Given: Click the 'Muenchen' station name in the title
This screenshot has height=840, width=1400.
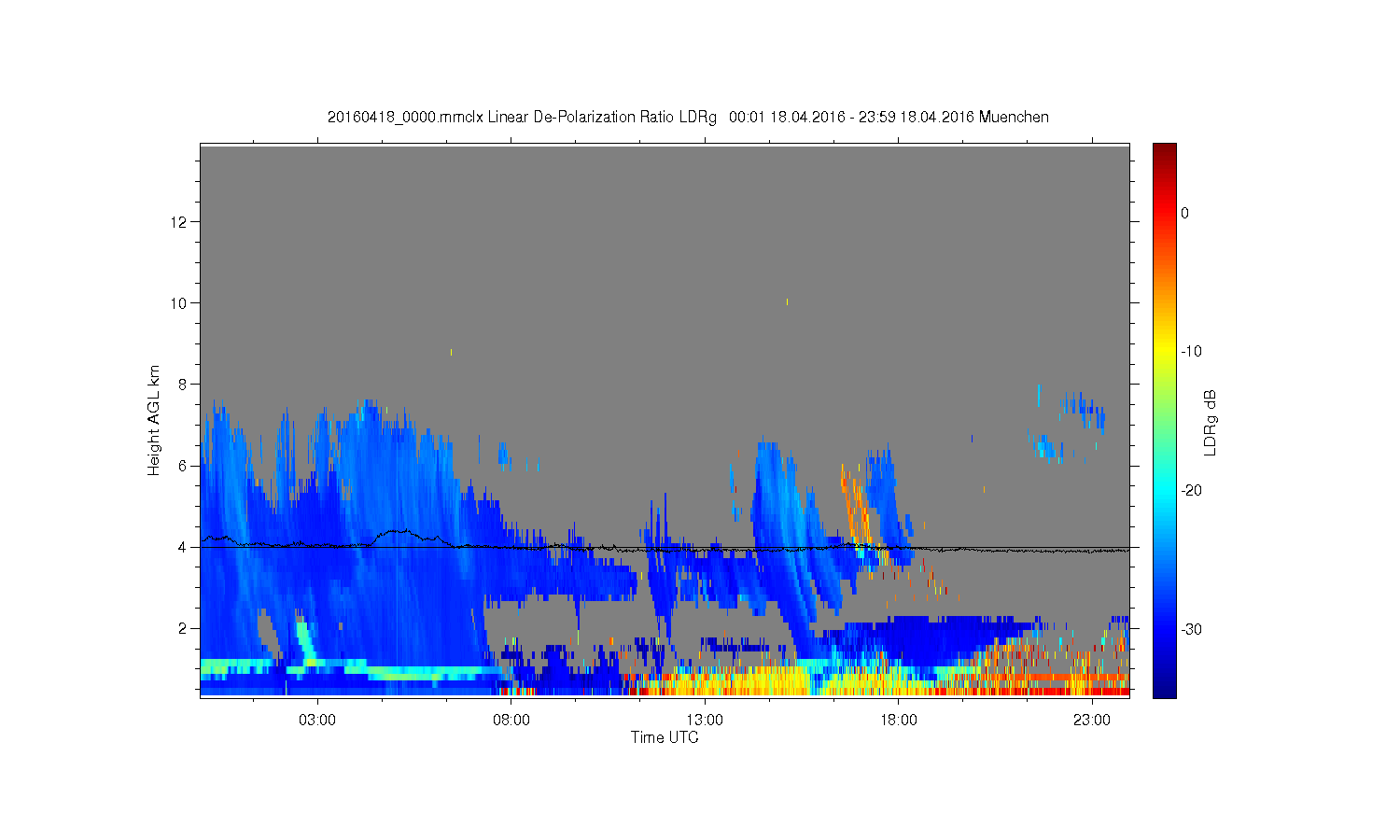Looking at the screenshot, I should pos(1014,118).
